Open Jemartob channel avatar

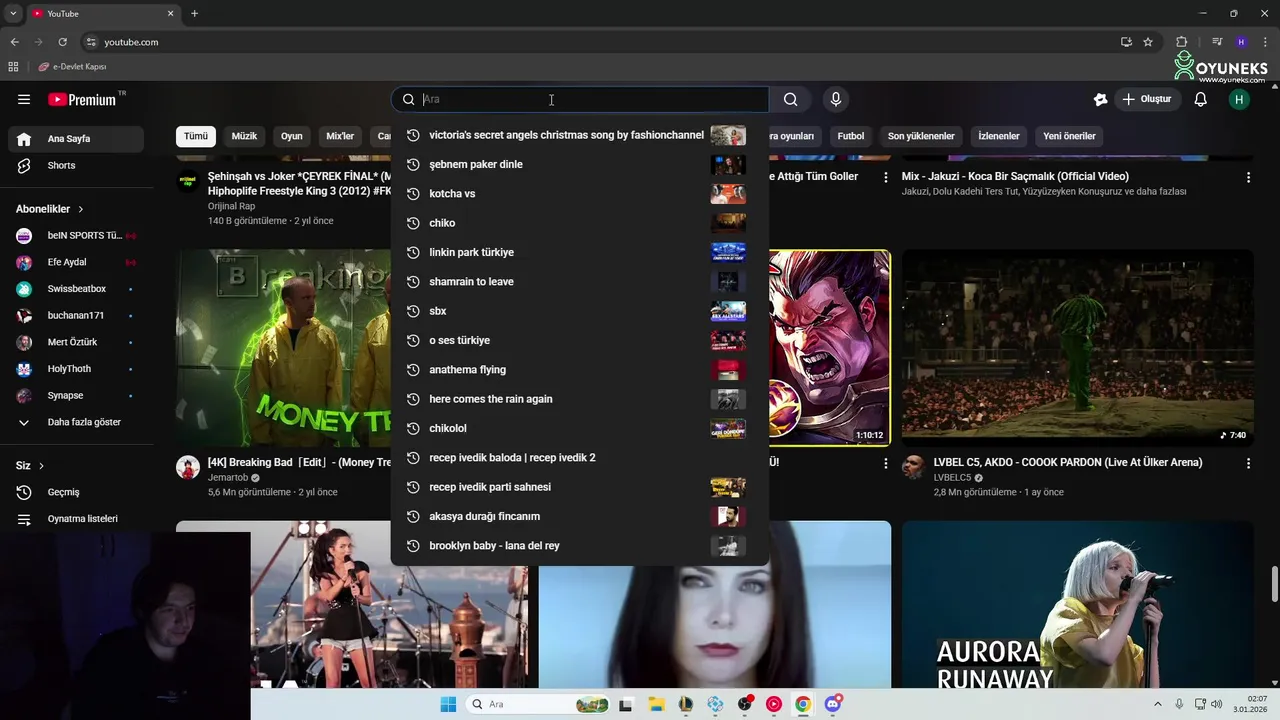[188, 467]
